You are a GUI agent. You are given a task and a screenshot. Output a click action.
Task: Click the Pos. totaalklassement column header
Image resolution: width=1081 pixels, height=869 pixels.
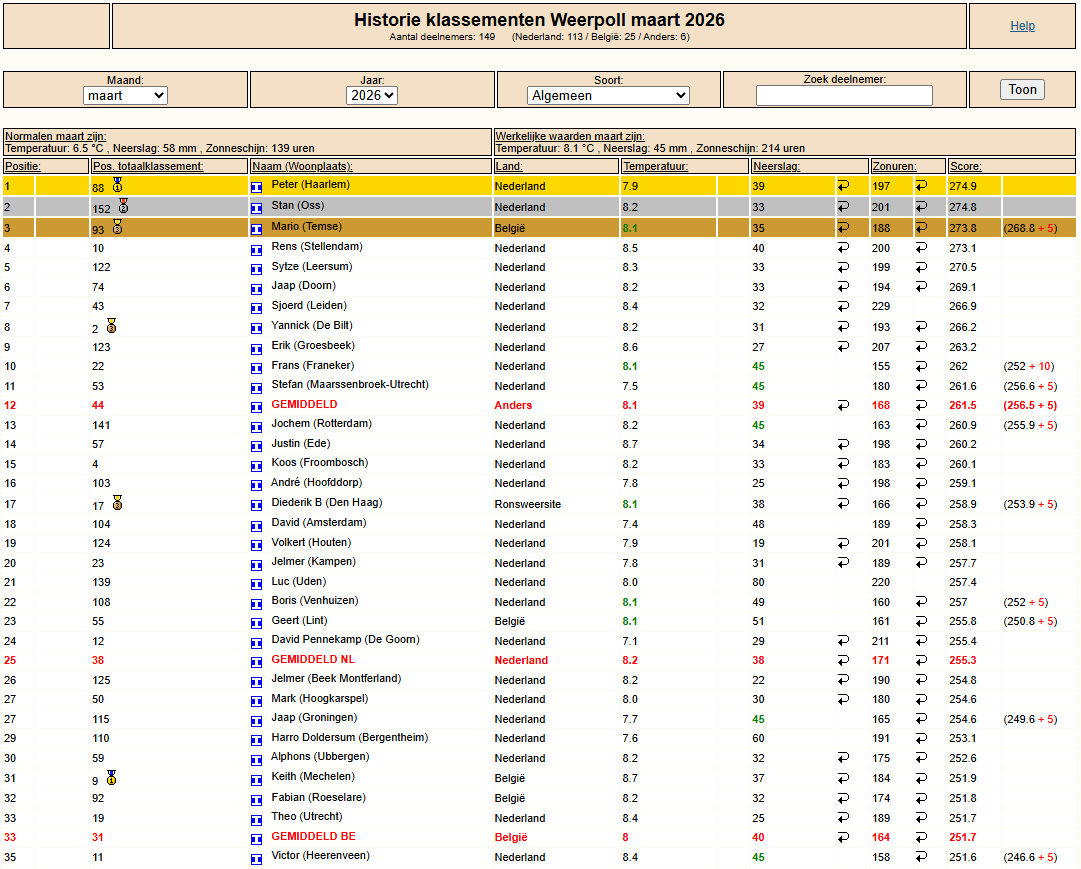(148, 166)
